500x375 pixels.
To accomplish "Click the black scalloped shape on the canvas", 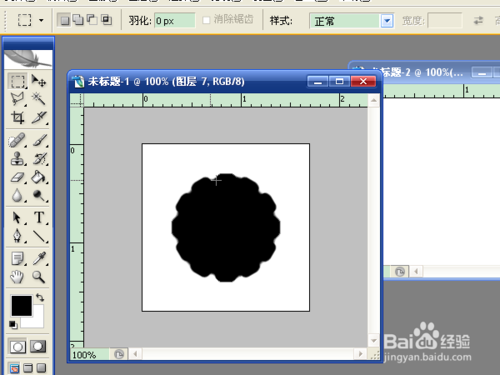I will click(226, 228).
